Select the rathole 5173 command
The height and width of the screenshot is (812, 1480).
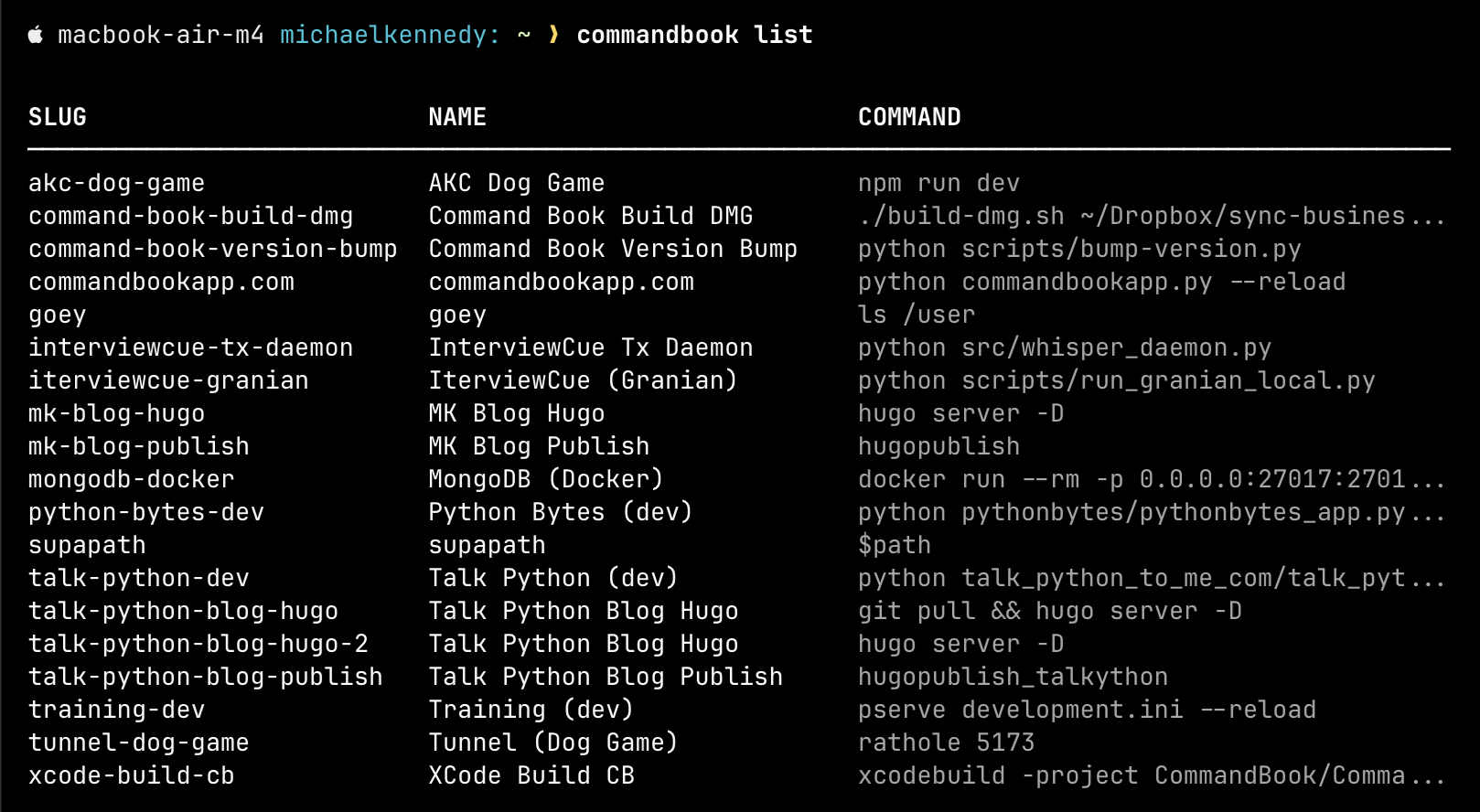coord(946,743)
